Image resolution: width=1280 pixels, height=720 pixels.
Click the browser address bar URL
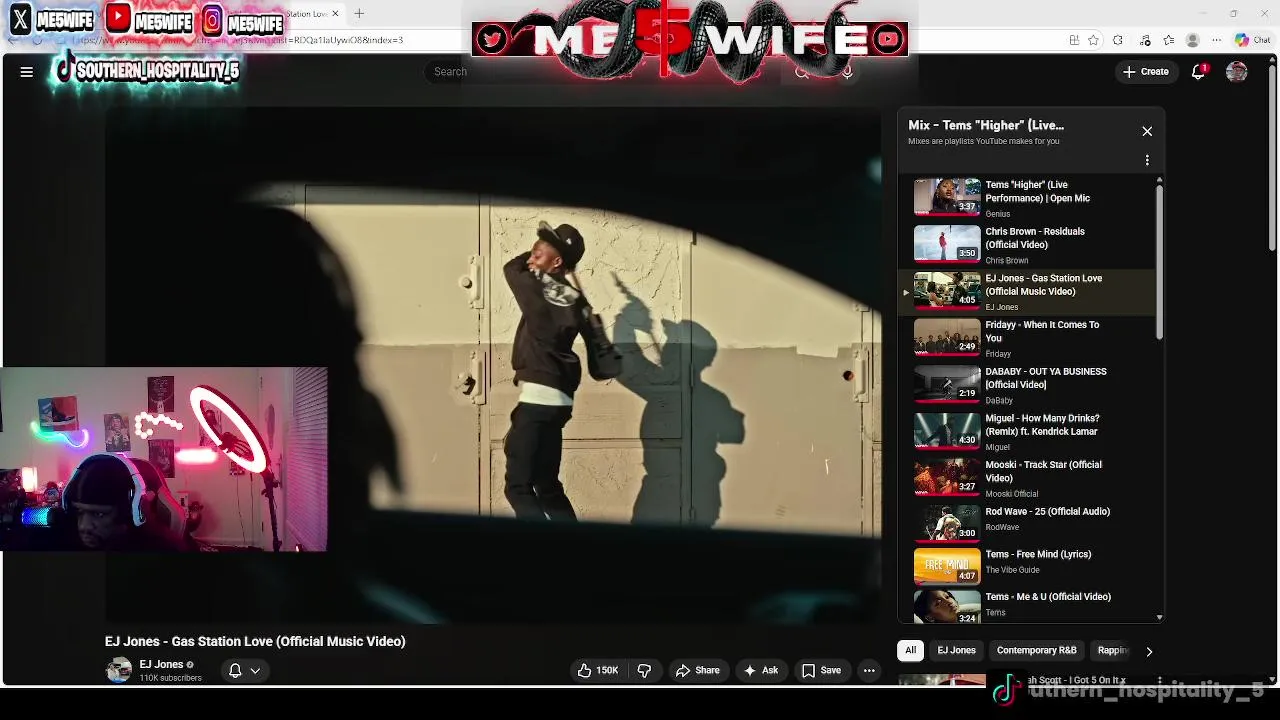(240, 40)
